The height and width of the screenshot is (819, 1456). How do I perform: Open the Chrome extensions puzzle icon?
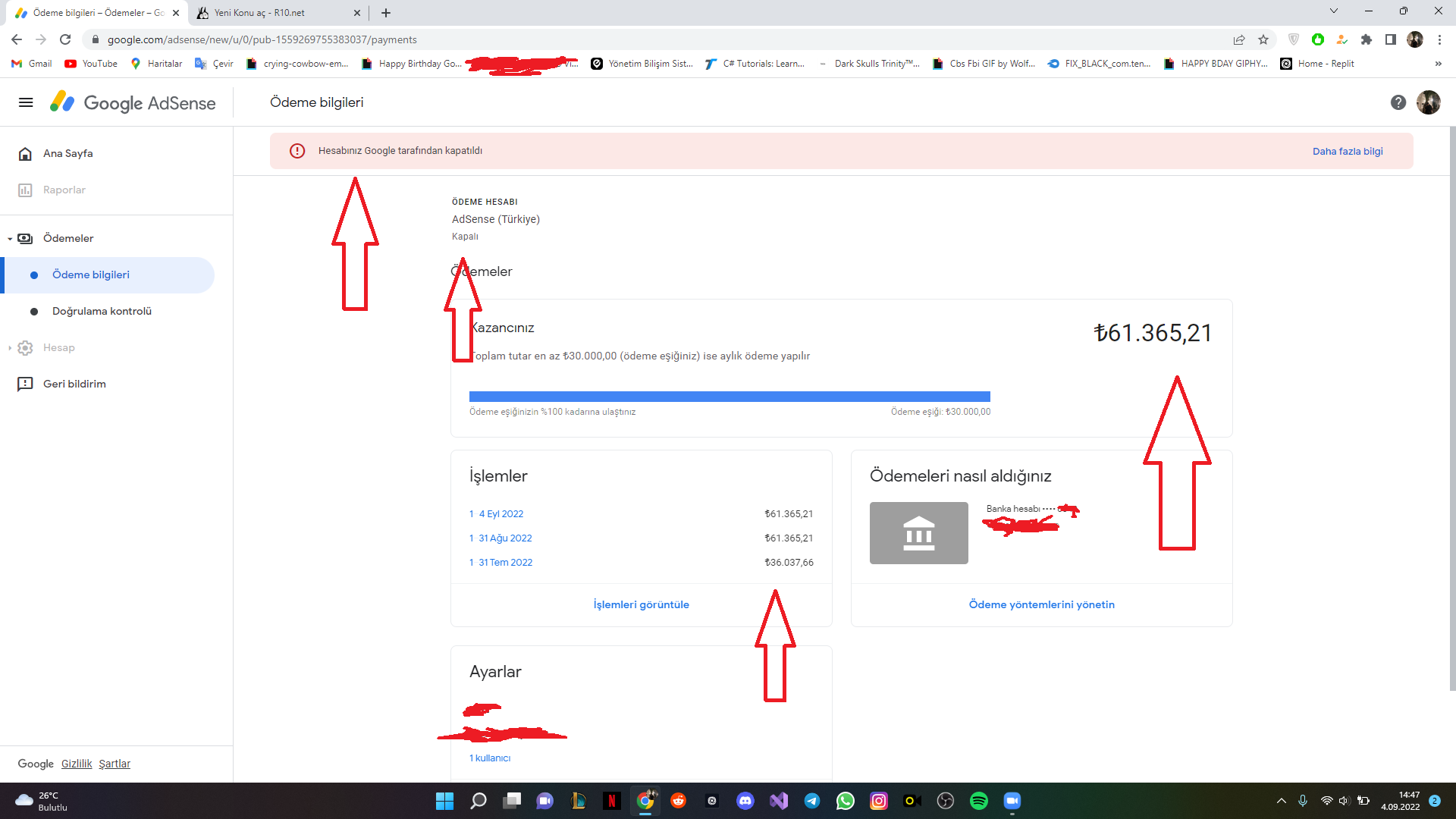(1367, 39)
